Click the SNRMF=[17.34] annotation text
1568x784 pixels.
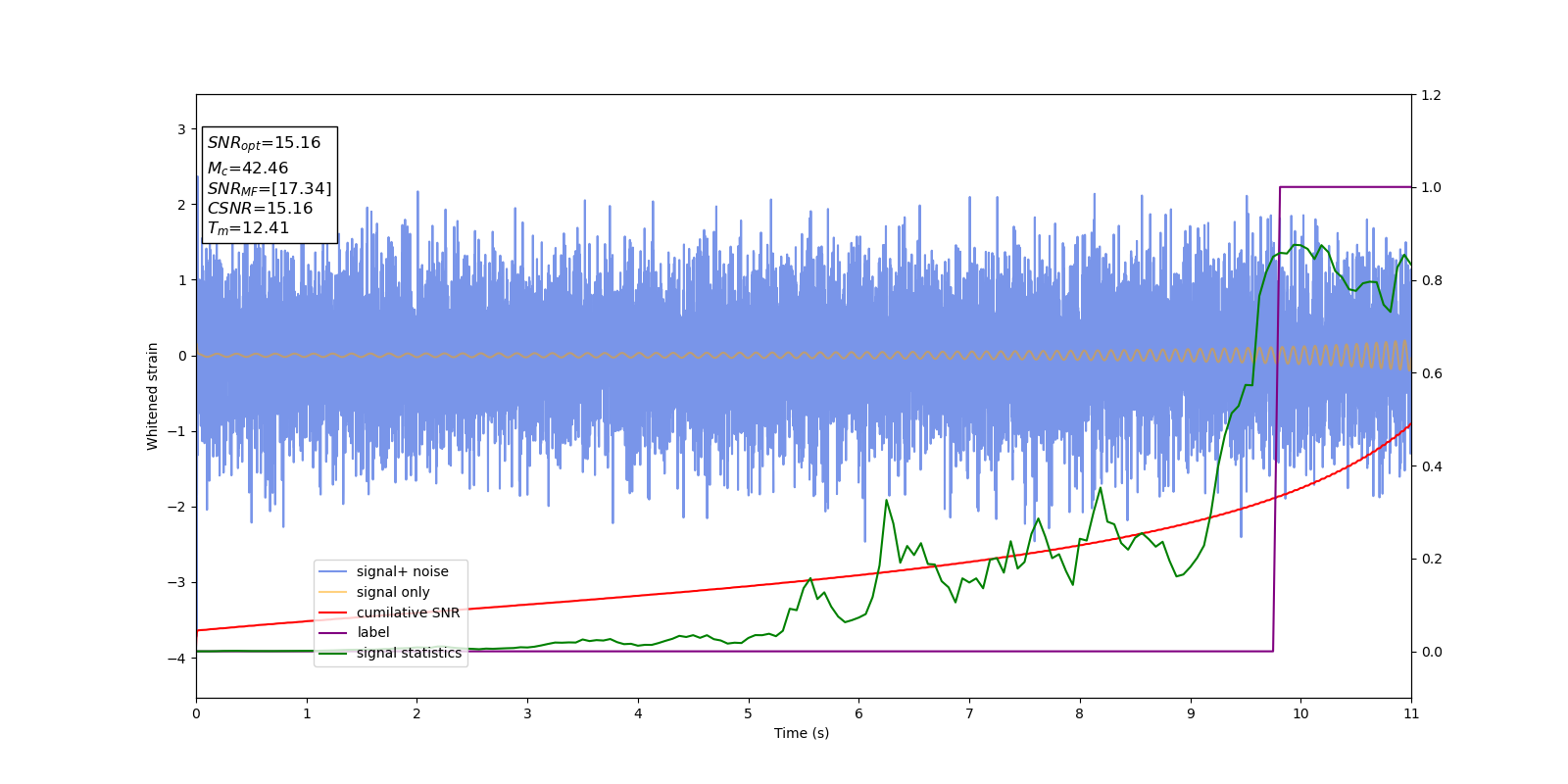click(x=269, y=188)
